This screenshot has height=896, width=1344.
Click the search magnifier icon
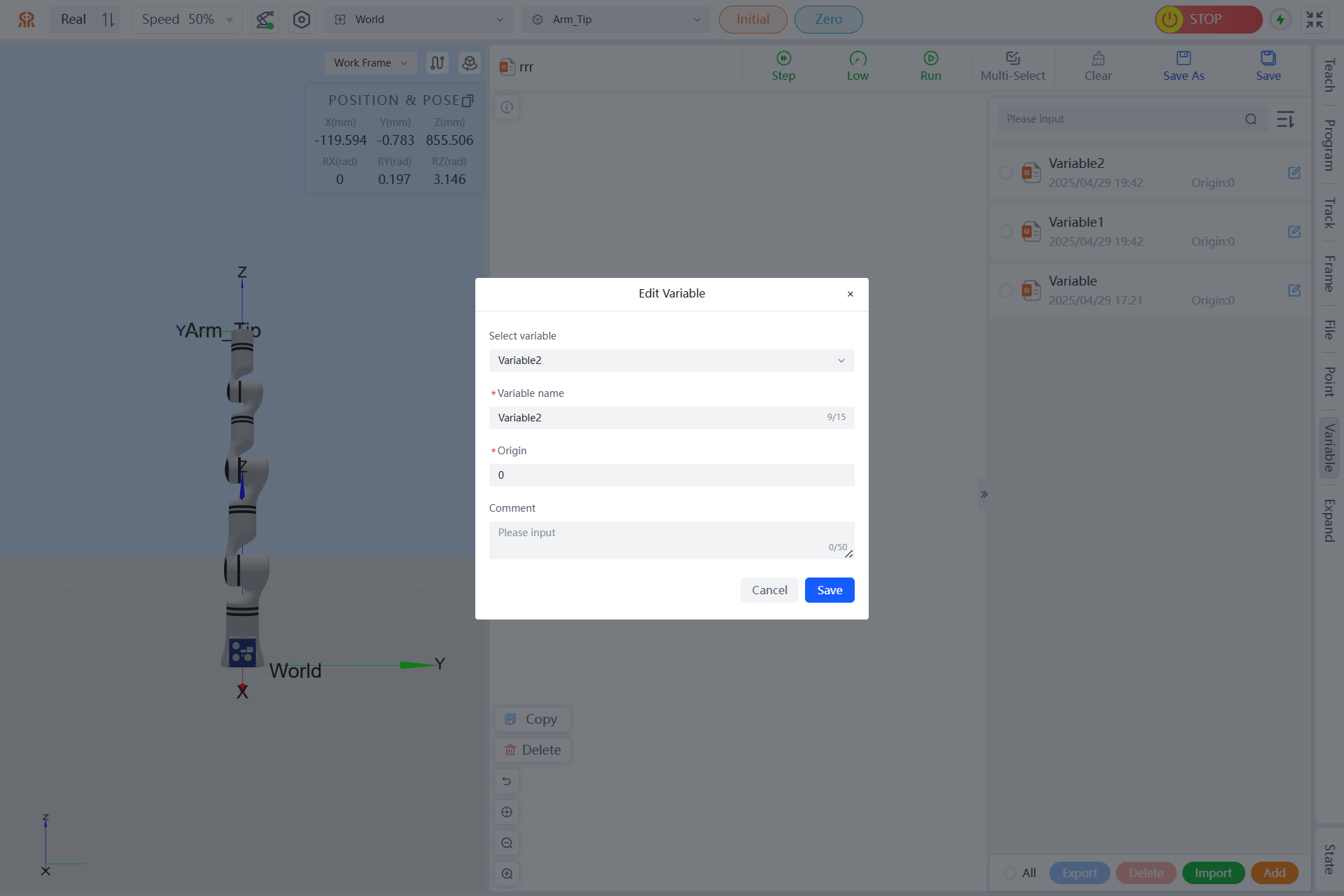pyautogui.click(x=1251, y=119)
